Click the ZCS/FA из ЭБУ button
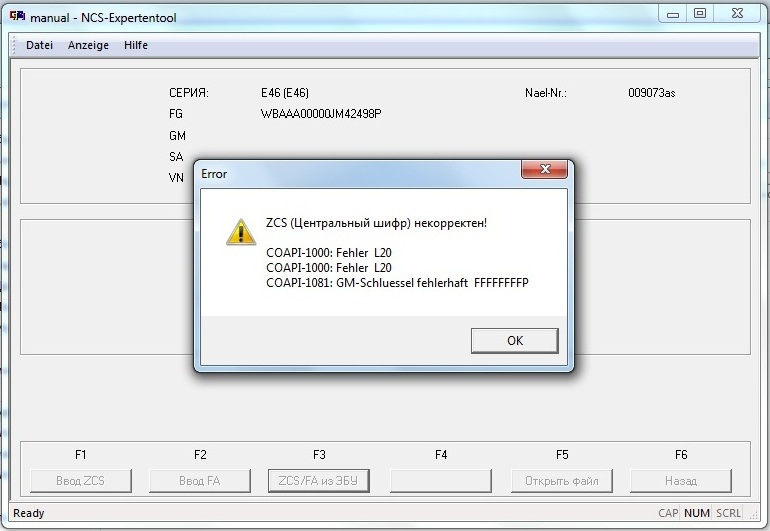This screenshot has width=770, height=531. 318,480
